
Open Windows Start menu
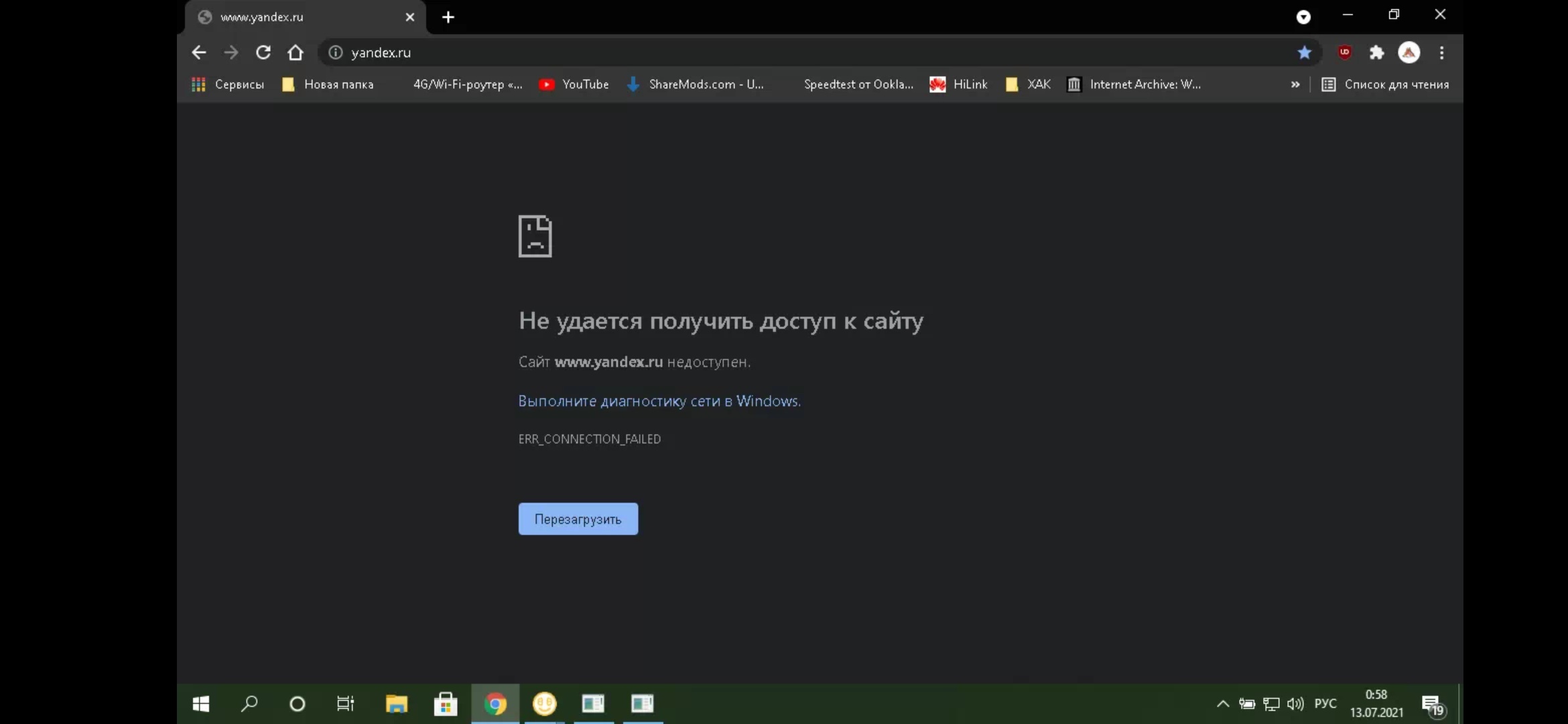(x=201, y=704)
